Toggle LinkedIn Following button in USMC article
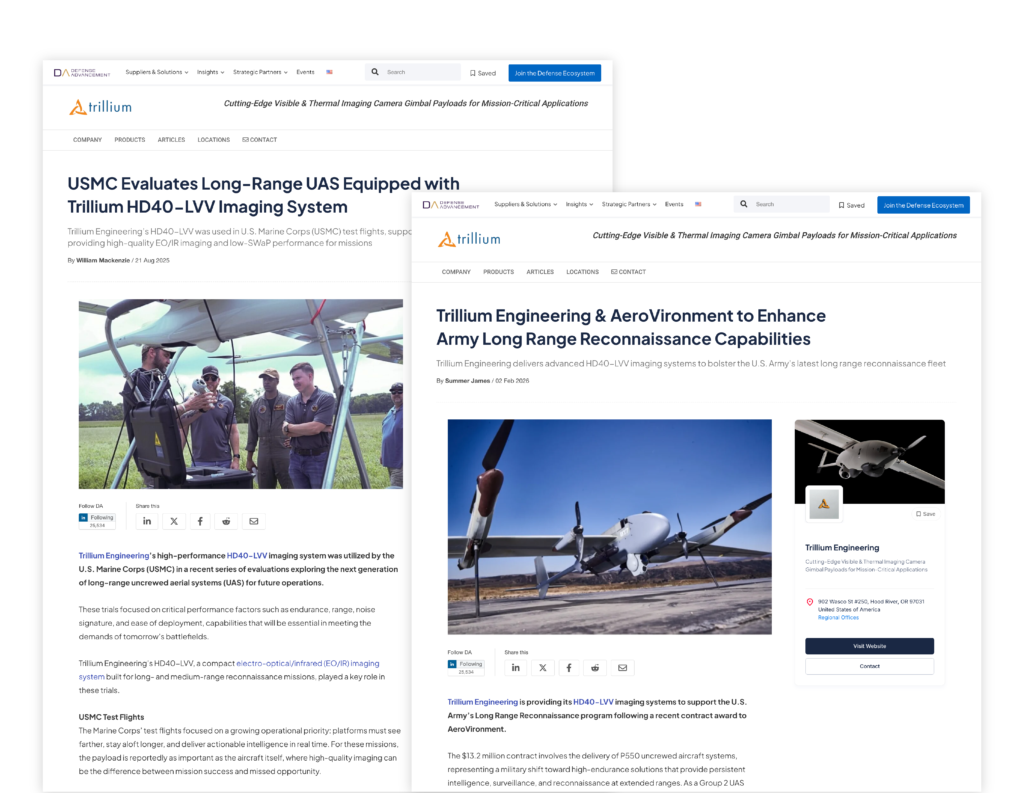This screenshot has height=793, width=1024. point(97,517)
